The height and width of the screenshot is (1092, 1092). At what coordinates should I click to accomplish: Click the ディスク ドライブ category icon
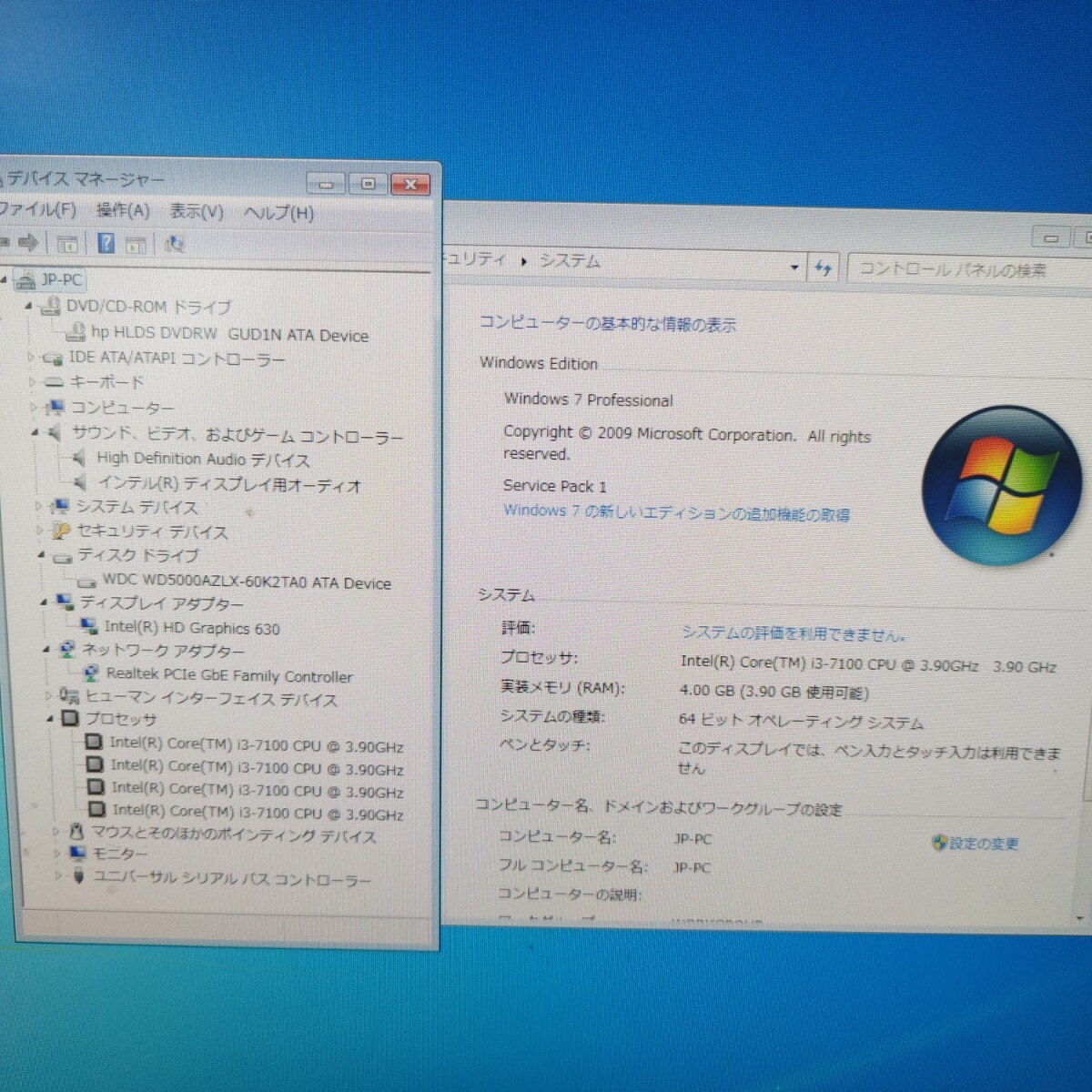pos(62,557)
